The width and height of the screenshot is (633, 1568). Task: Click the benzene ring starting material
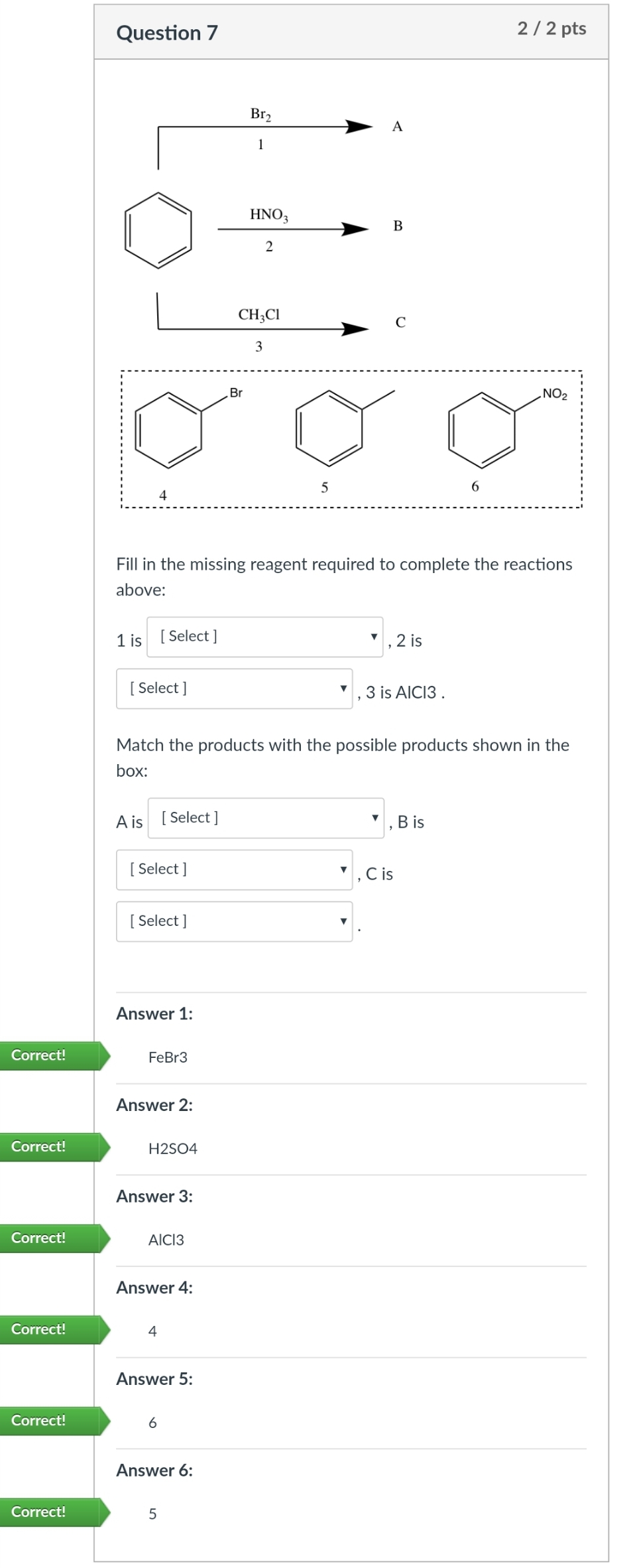[158, 230]
